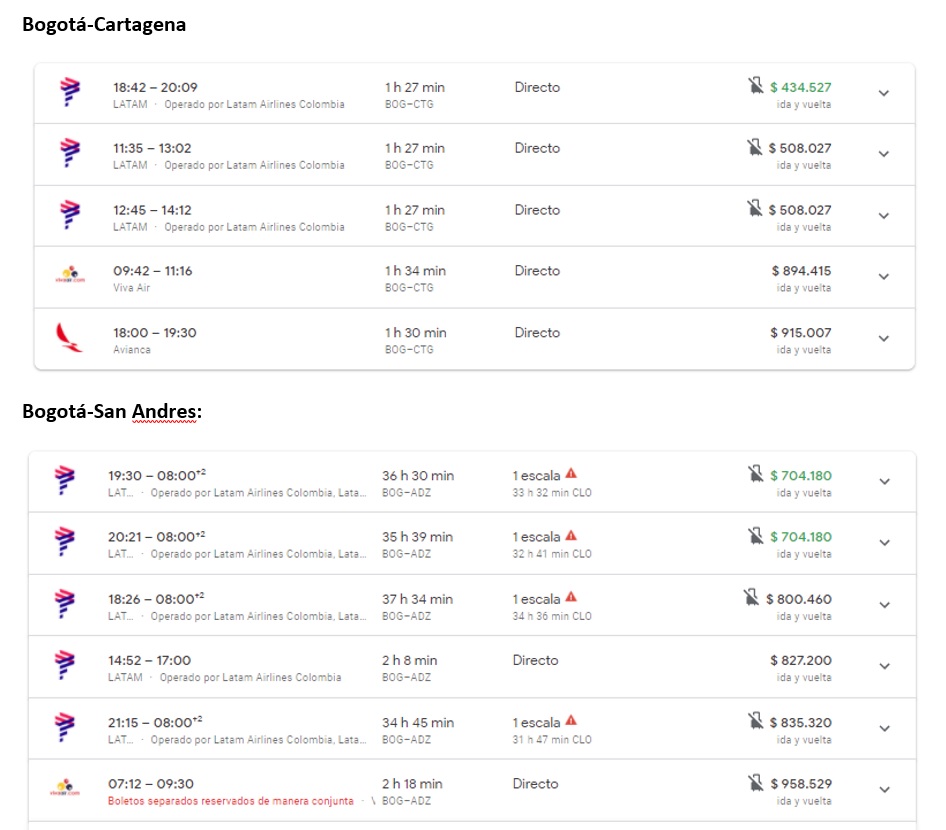This screenshot has height=830, width=946.
Task: Expand the Avianca 18:00 – 19:30 flight
Action: tap(883, 339)
